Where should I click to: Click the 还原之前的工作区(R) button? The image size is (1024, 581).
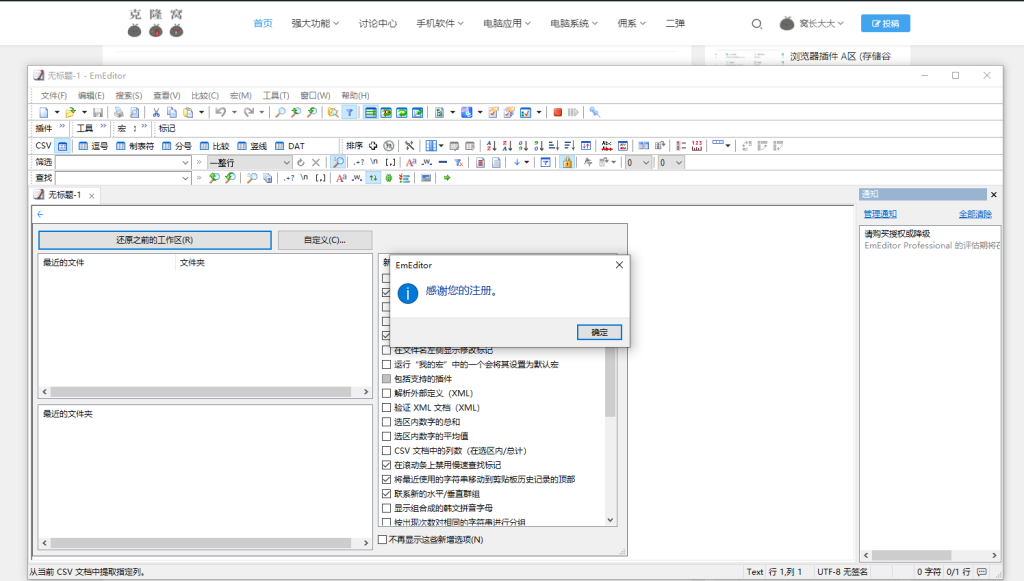pyautogui.click(x=155, y=240)
